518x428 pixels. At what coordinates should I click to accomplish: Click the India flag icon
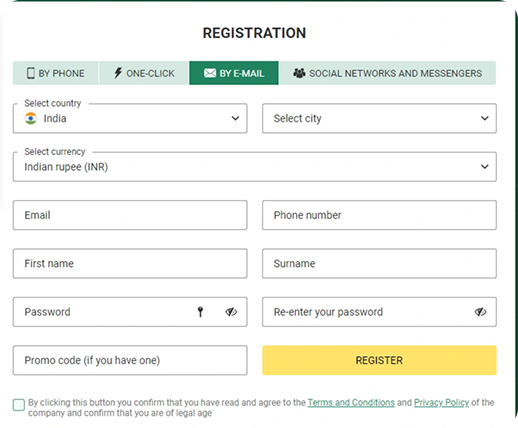(x=31, y=118)
